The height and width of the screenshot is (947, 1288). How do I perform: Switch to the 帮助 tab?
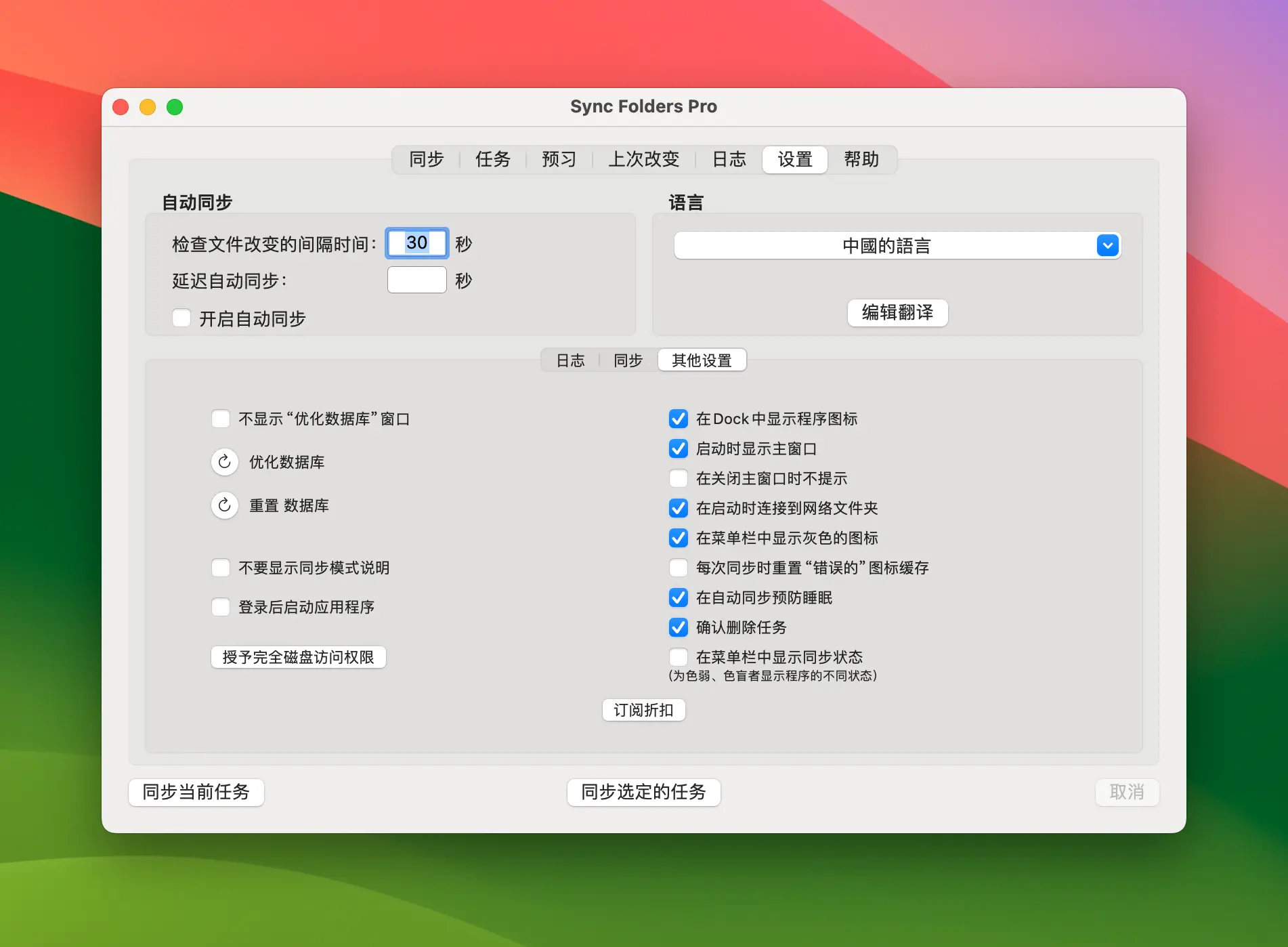point(862,160)
